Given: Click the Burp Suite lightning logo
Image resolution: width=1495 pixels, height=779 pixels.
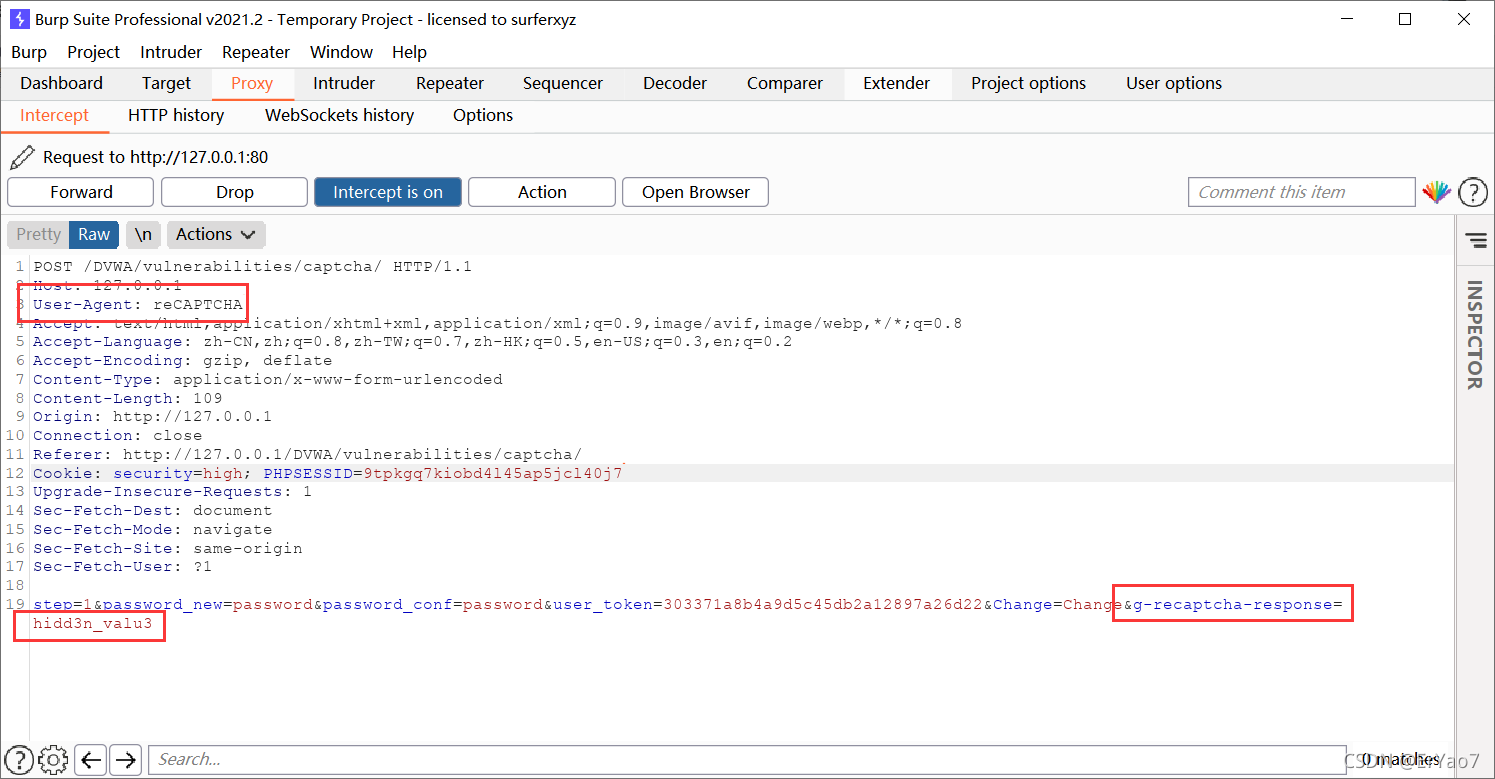Looking at the screenshot, I should [19, 19].
